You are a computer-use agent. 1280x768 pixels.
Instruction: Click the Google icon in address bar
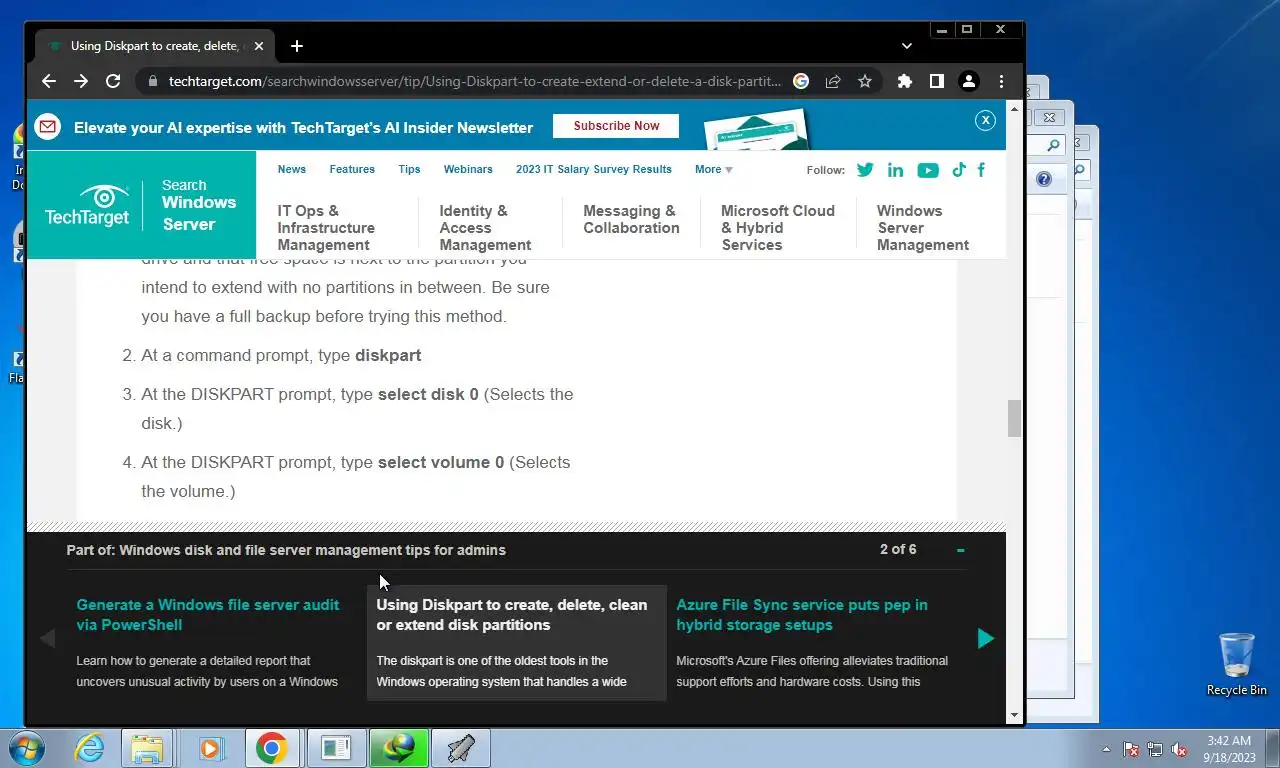tap(801, 82)
